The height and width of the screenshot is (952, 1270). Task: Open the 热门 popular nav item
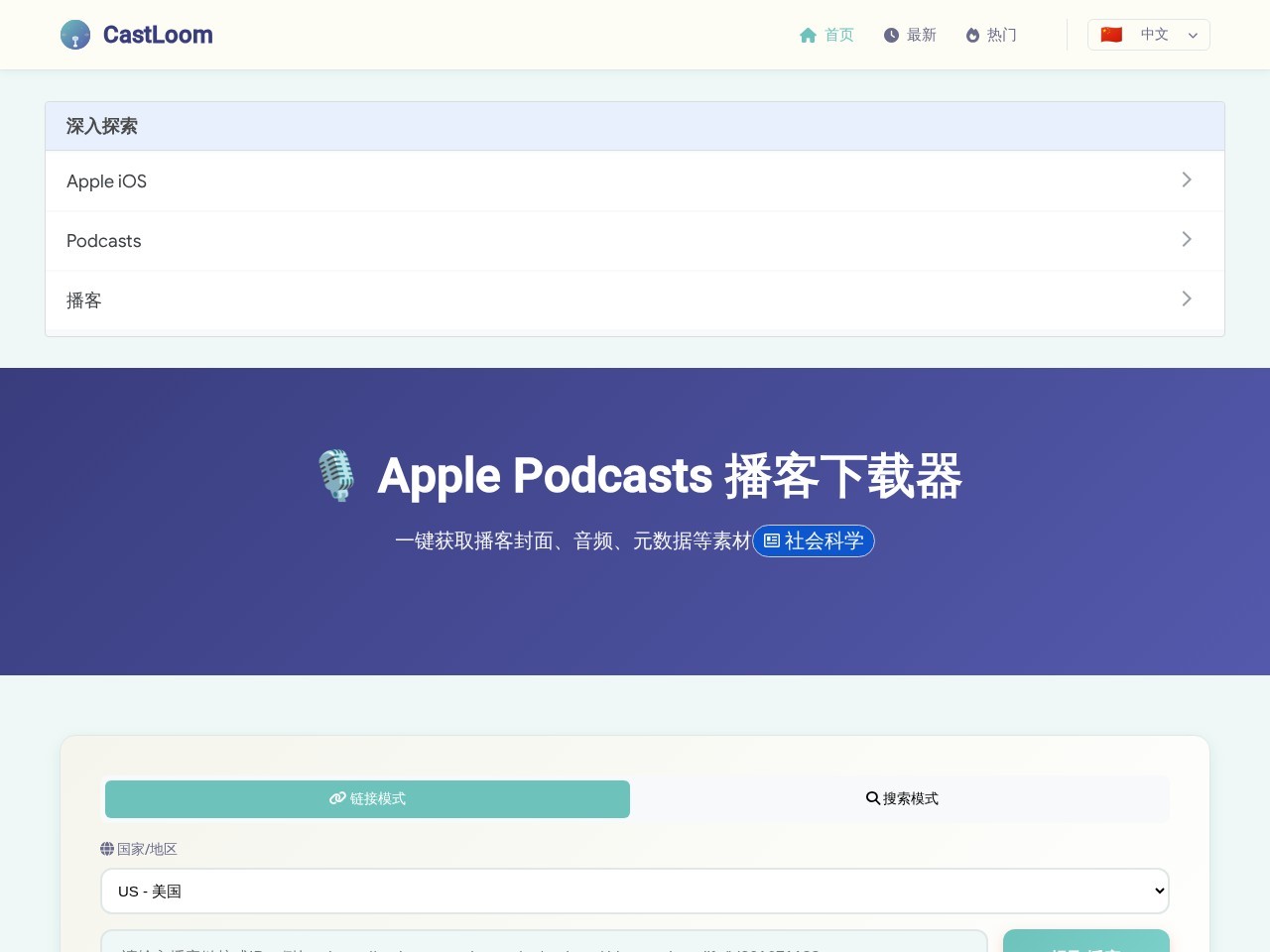coord(991,35)
